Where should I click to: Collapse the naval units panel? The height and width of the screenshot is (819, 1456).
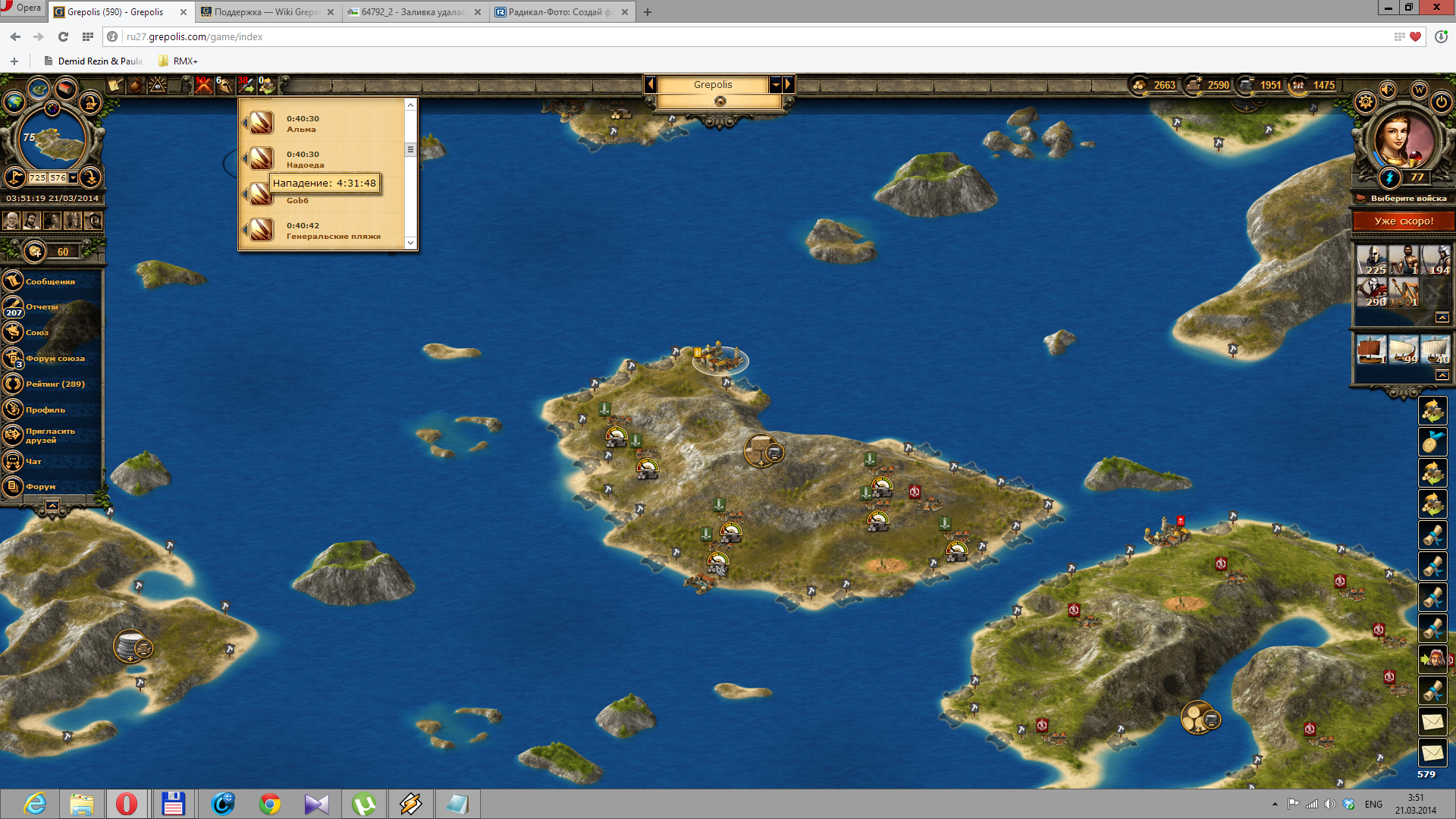[1442, 375]
